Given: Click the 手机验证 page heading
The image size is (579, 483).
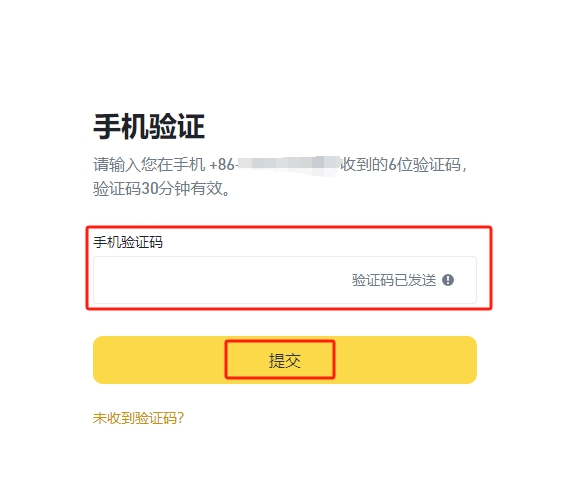Looking at the screenshot, I should (x=149, y=127).
